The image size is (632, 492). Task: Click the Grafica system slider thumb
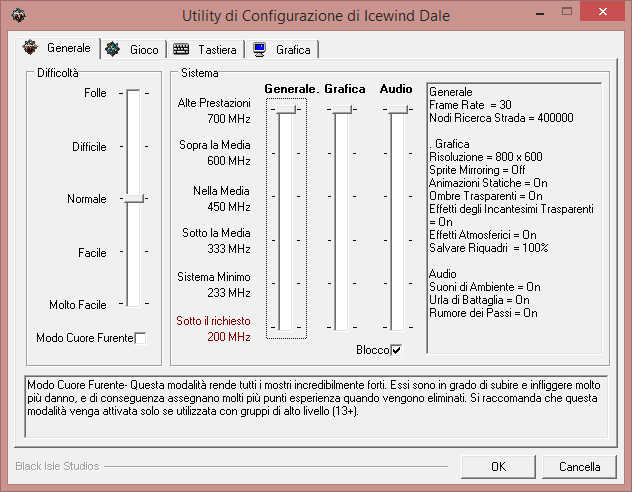[342, 109]
